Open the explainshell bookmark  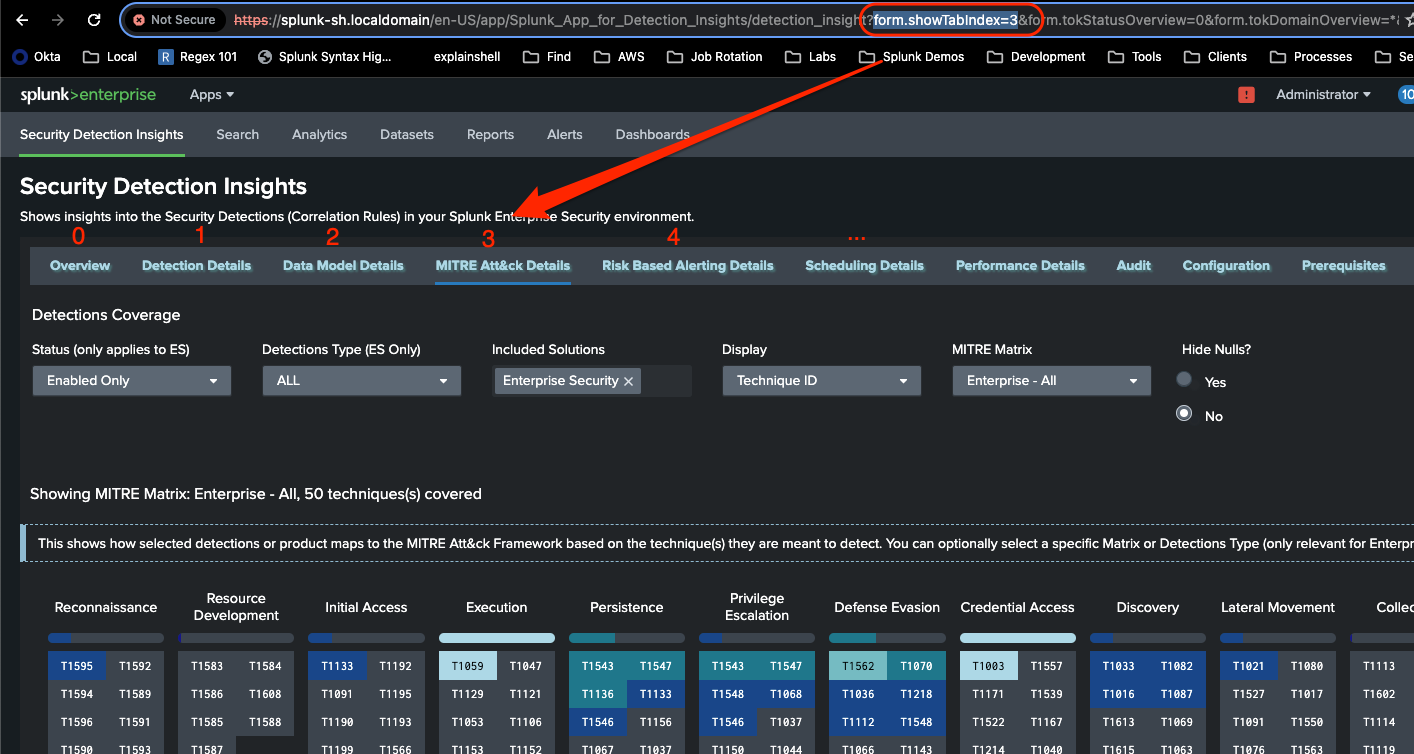(466, 57)
